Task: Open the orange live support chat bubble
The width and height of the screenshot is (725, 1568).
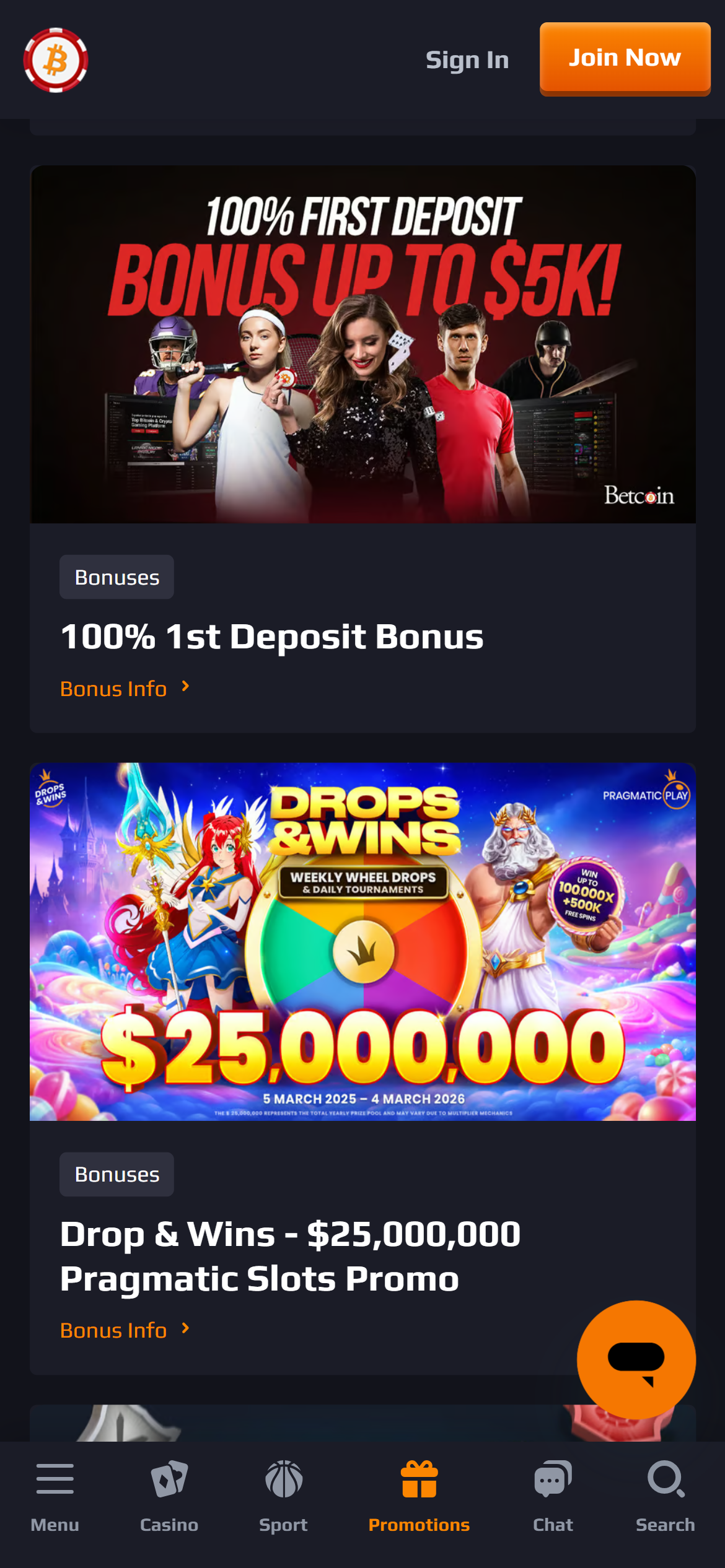Action: [x=636, y=1359]
